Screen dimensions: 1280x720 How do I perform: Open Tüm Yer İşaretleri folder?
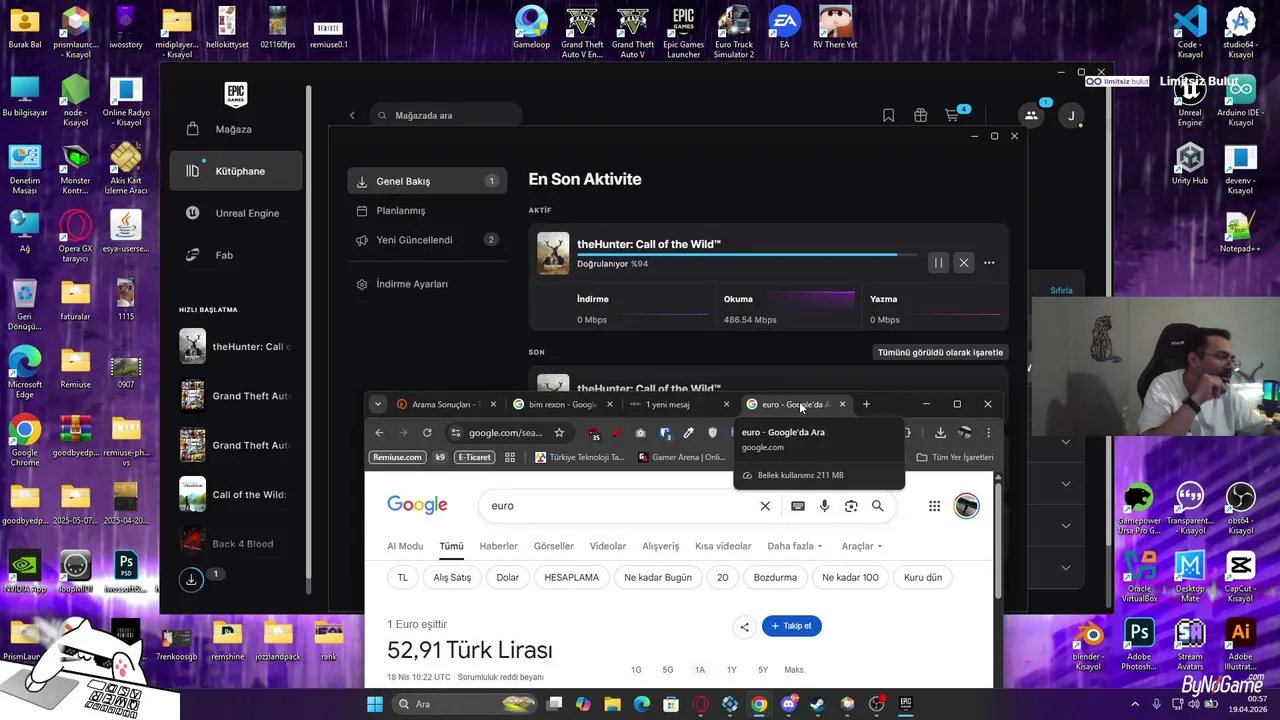pyautogui.click(x=955, y=457)
